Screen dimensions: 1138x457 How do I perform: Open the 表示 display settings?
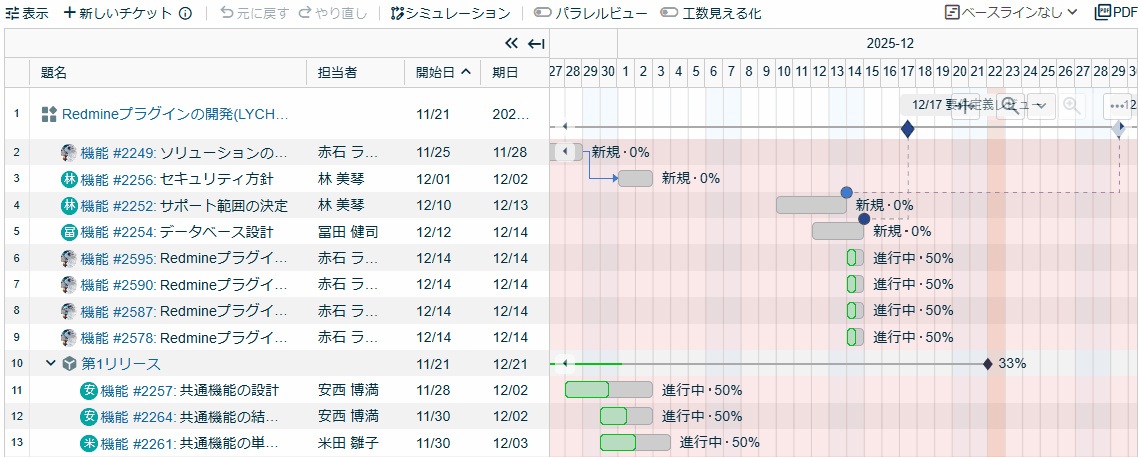coord(27,13)
